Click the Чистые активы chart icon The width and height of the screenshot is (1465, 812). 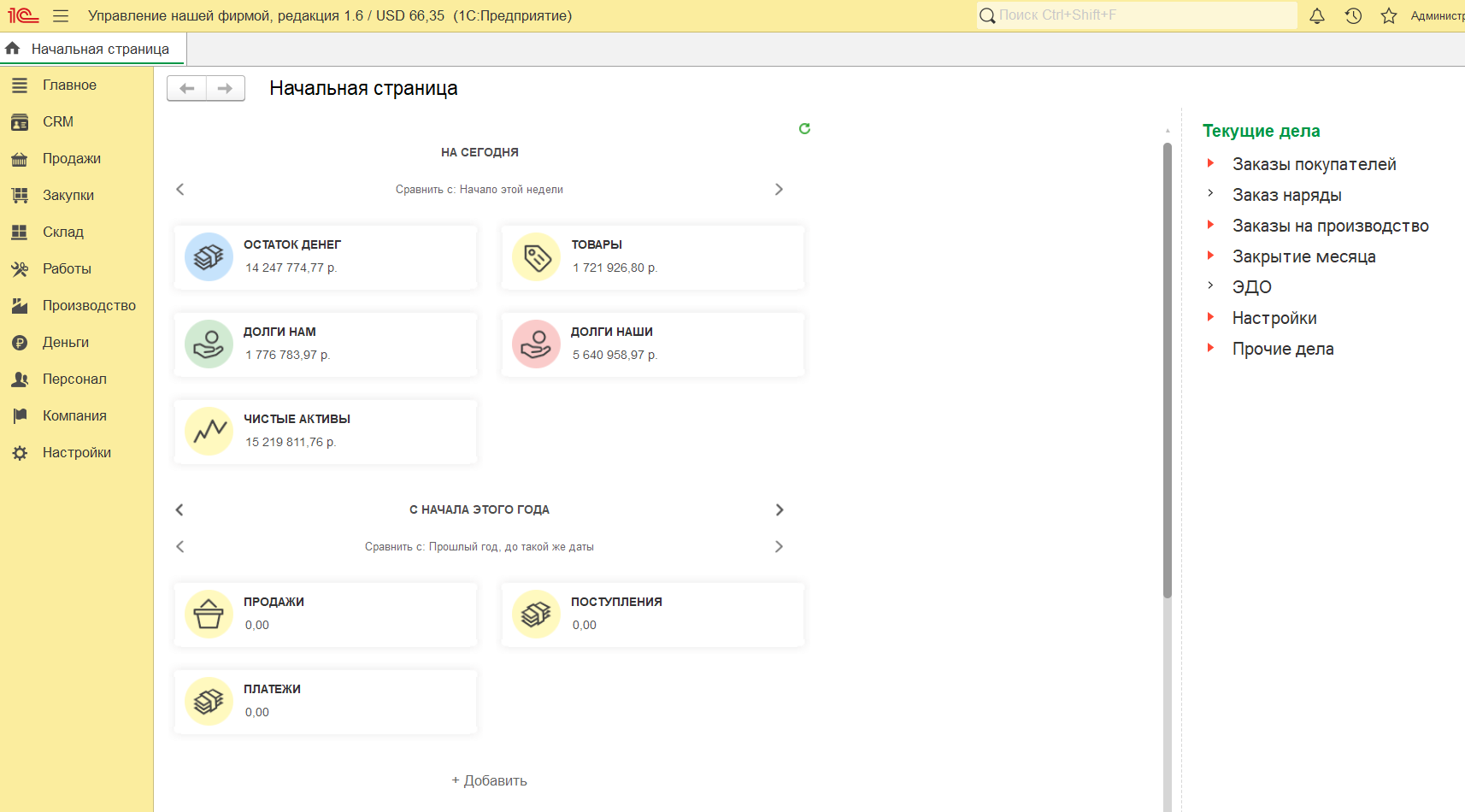point(209,431)
